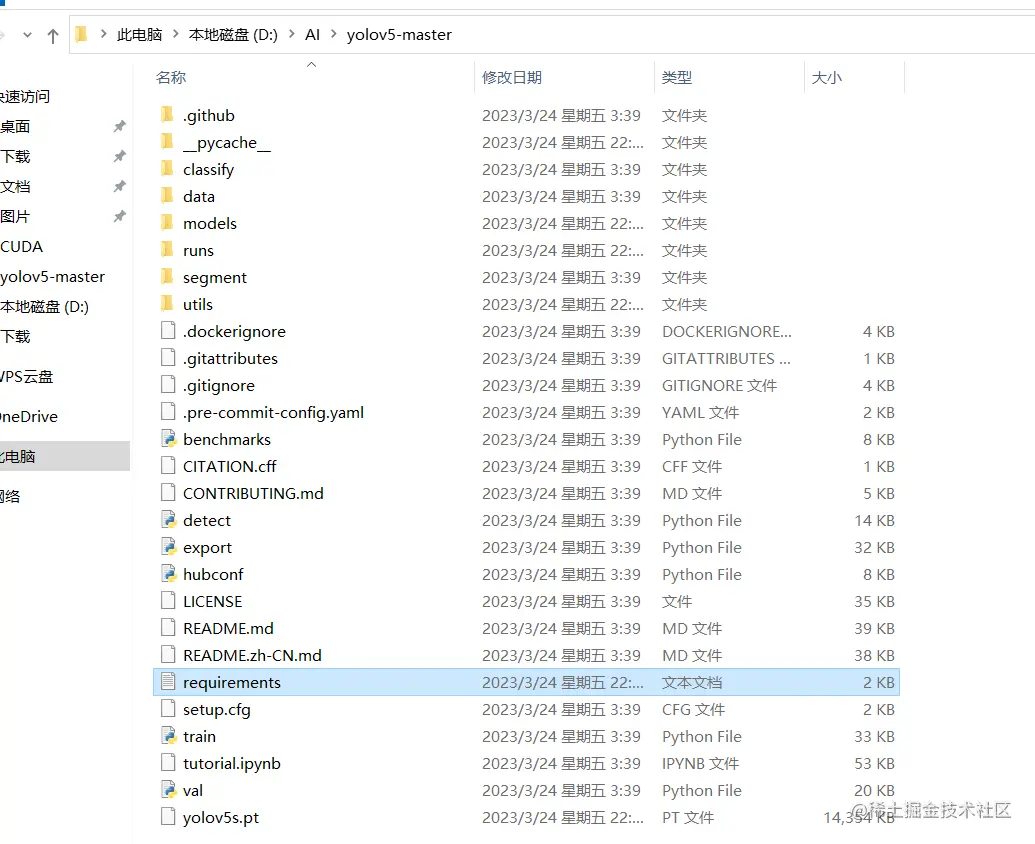
Task: Click the Up one level arrow
Action: point(53,36)
